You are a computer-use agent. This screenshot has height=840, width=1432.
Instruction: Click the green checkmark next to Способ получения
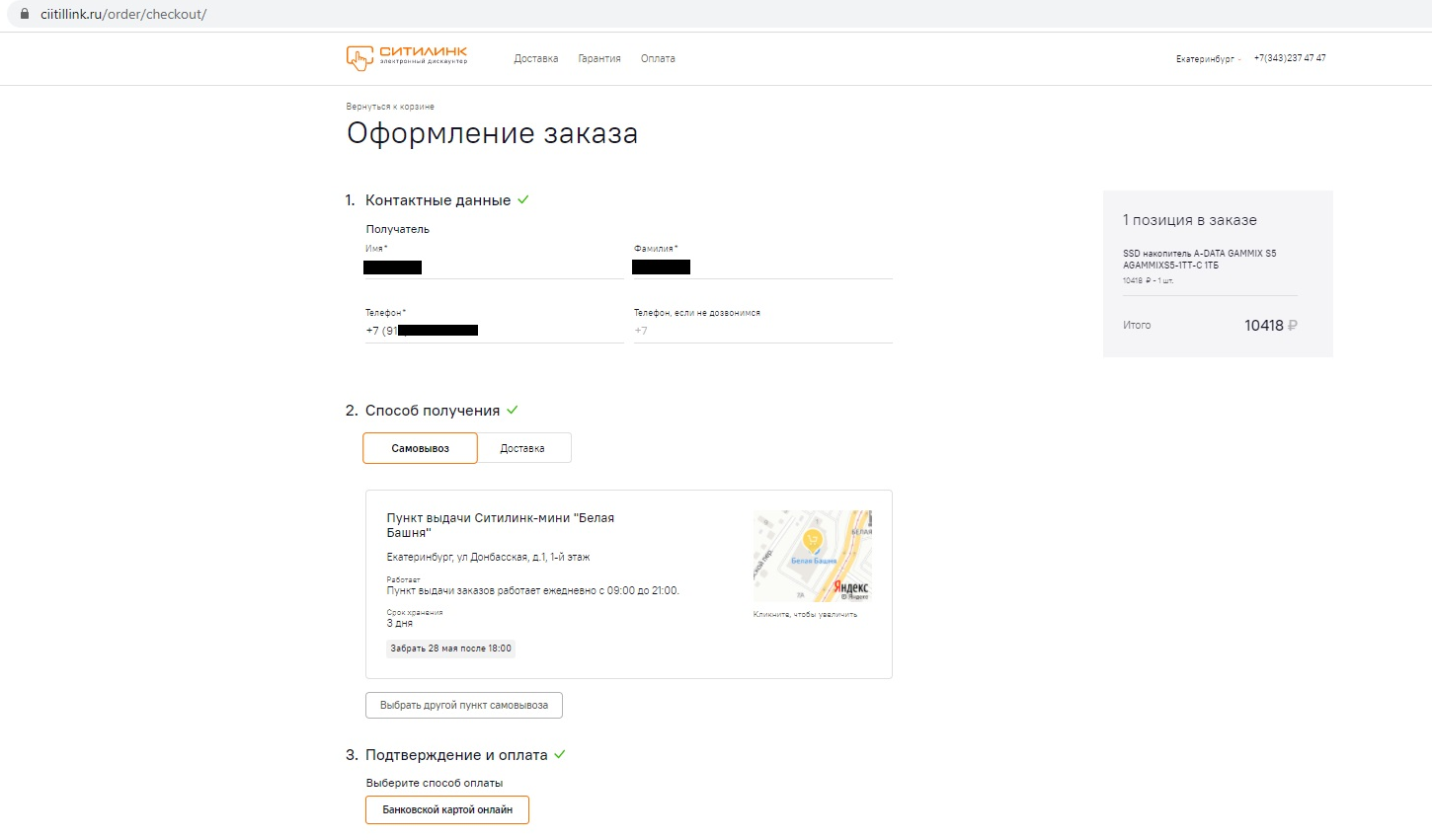click(513, 410)
